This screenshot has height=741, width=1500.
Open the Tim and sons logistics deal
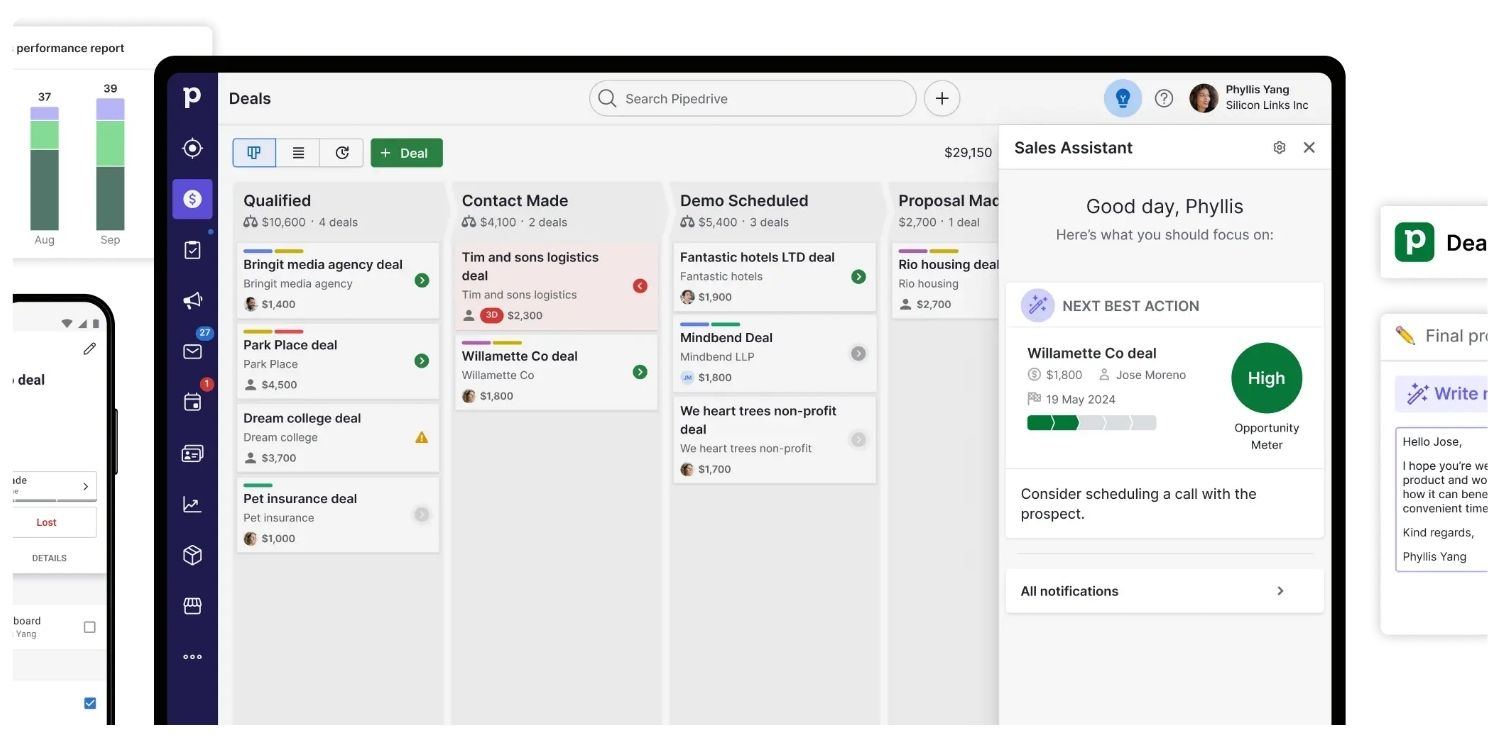[x=557, y=286]
